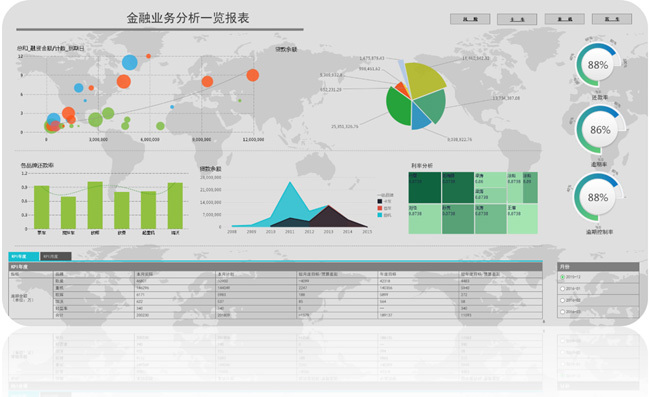The image size is (650, 397).
Task: Click the darkest green treemap cell in 利率分析
Action: coord(424,187)
